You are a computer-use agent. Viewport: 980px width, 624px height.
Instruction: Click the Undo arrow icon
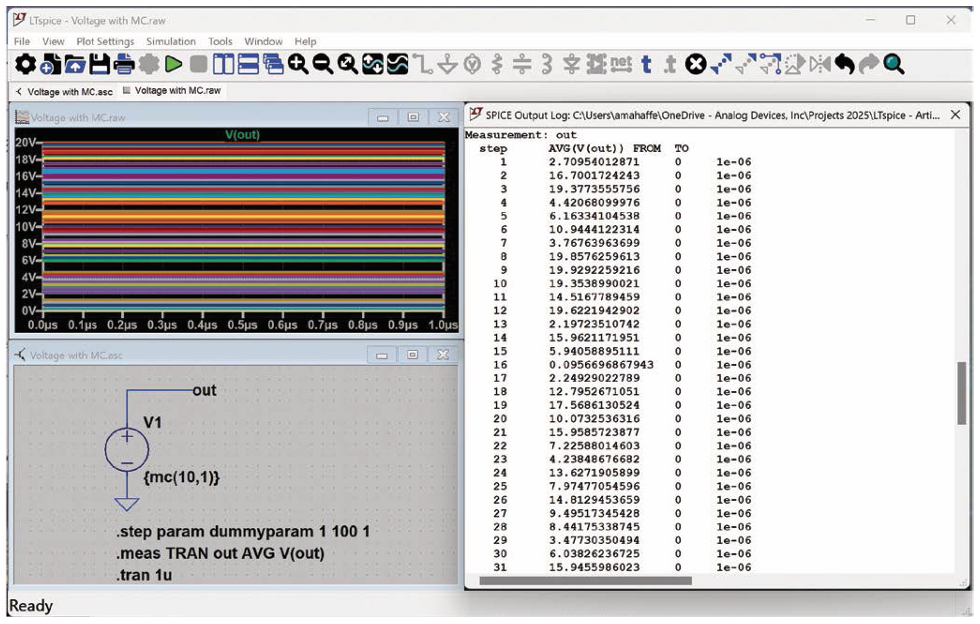tap(845, 65)
